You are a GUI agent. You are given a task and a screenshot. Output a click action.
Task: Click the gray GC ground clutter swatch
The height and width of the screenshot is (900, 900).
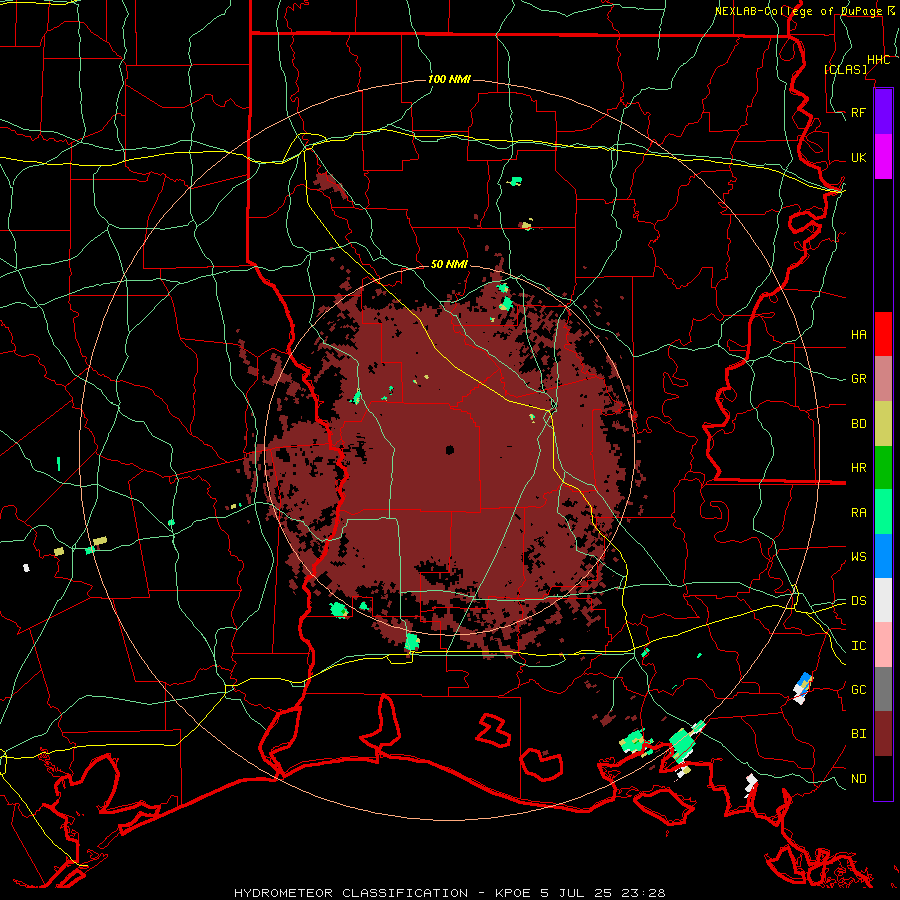point(883,689)
